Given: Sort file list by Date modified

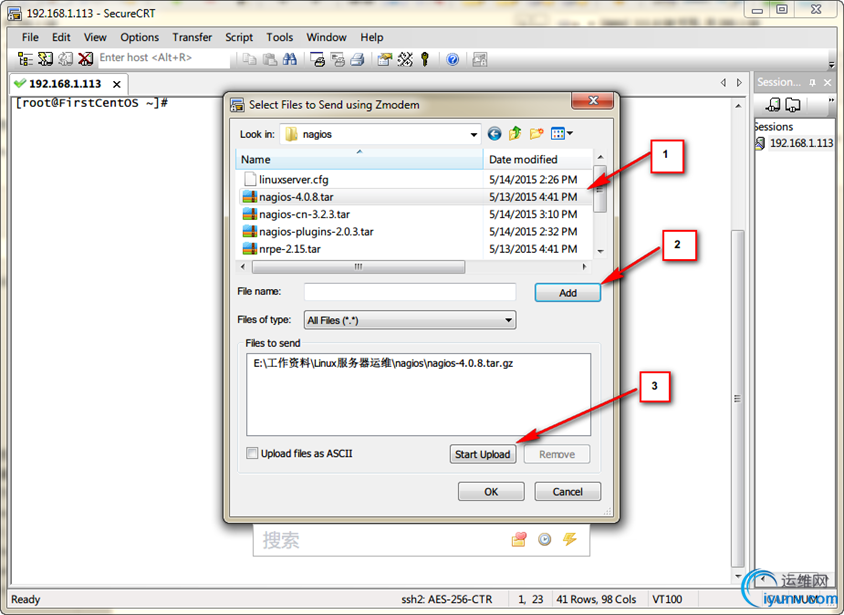Looking at the screenshot, I should pos(538,159).
